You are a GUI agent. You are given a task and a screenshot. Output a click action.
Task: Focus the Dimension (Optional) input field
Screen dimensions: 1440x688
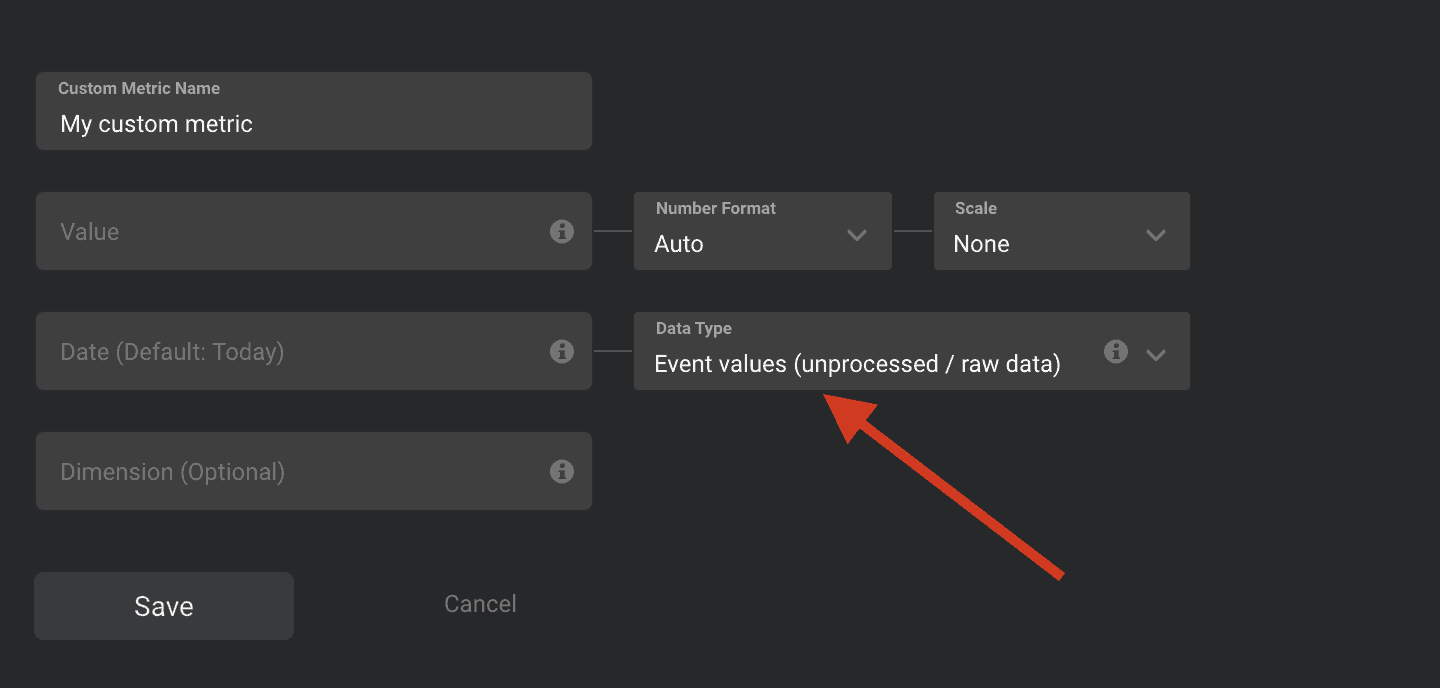[x=290, y=472]
